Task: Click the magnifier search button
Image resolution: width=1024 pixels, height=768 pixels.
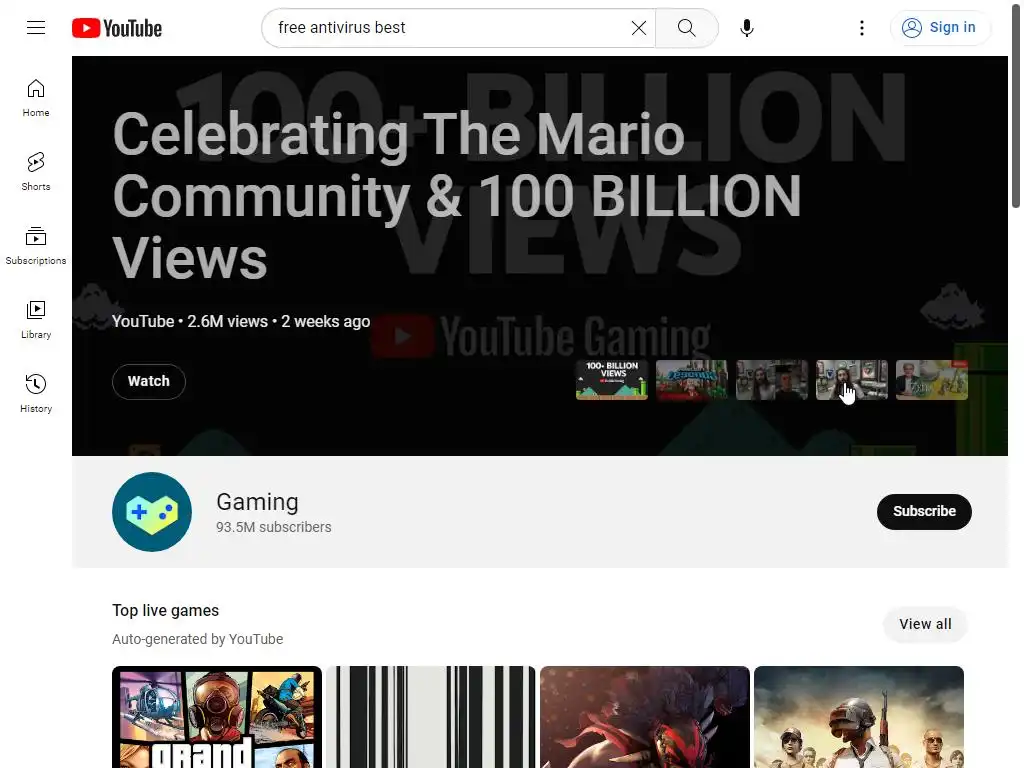Action: 686,27
